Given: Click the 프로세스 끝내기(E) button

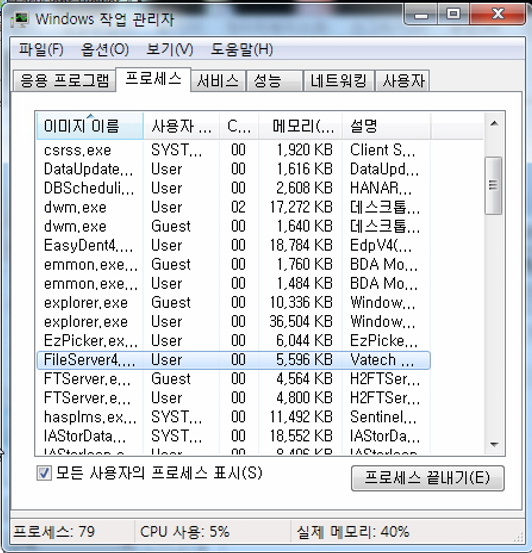Looking at the screenshot, I should [428, 478].
